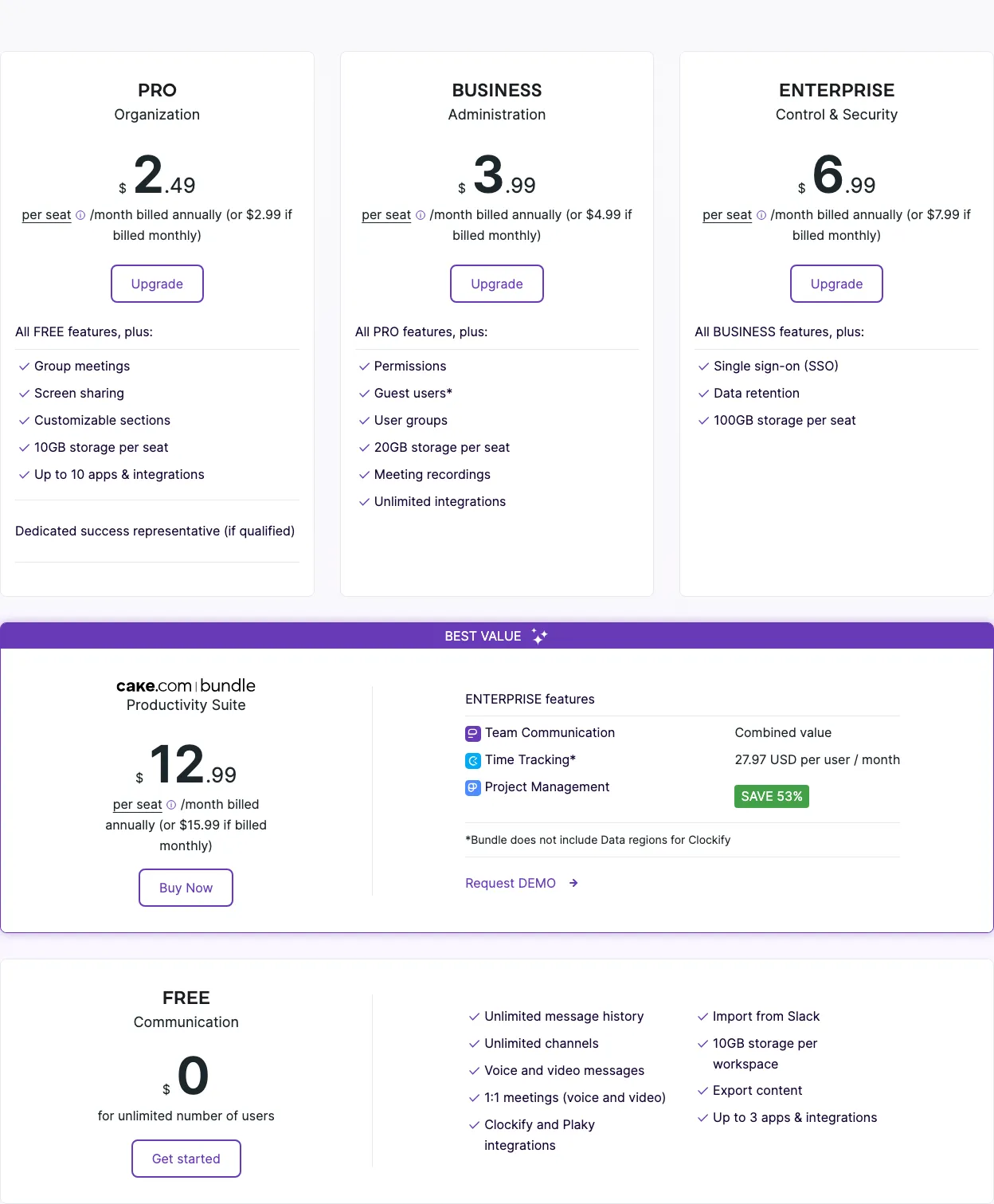Viewport: 994px width, 1204px height.
Task: Open the info icon in the bundle pricing
Action: 171,805
